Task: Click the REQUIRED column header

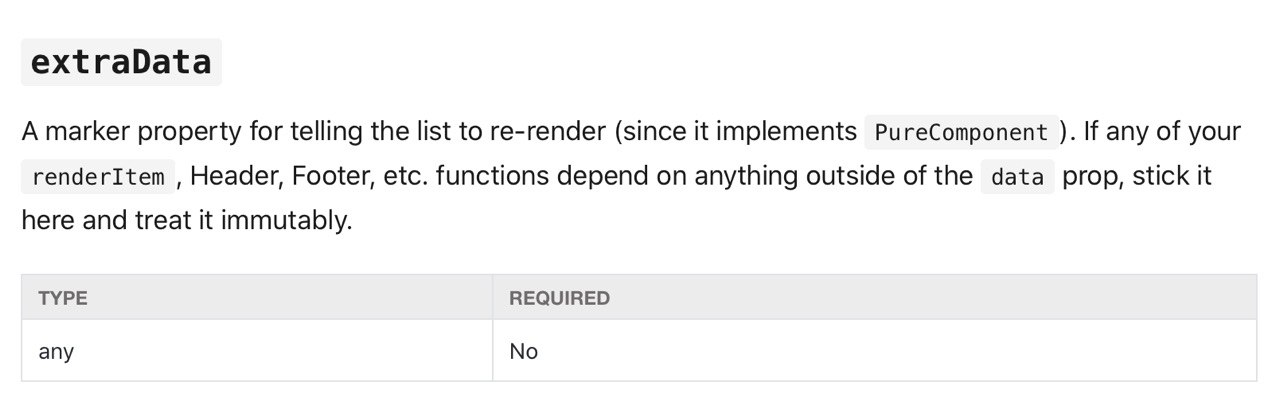Action: (559, 298)
